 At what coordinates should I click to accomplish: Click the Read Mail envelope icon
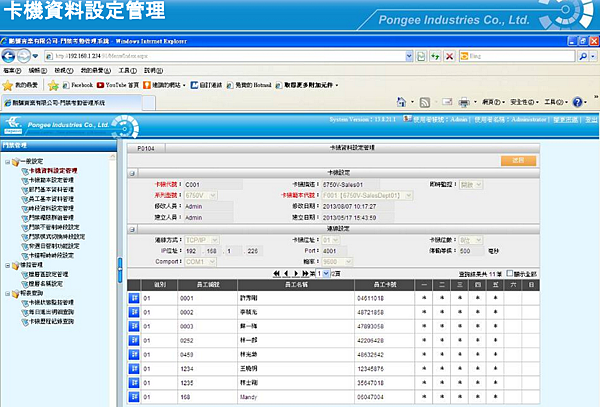[447, 102]
